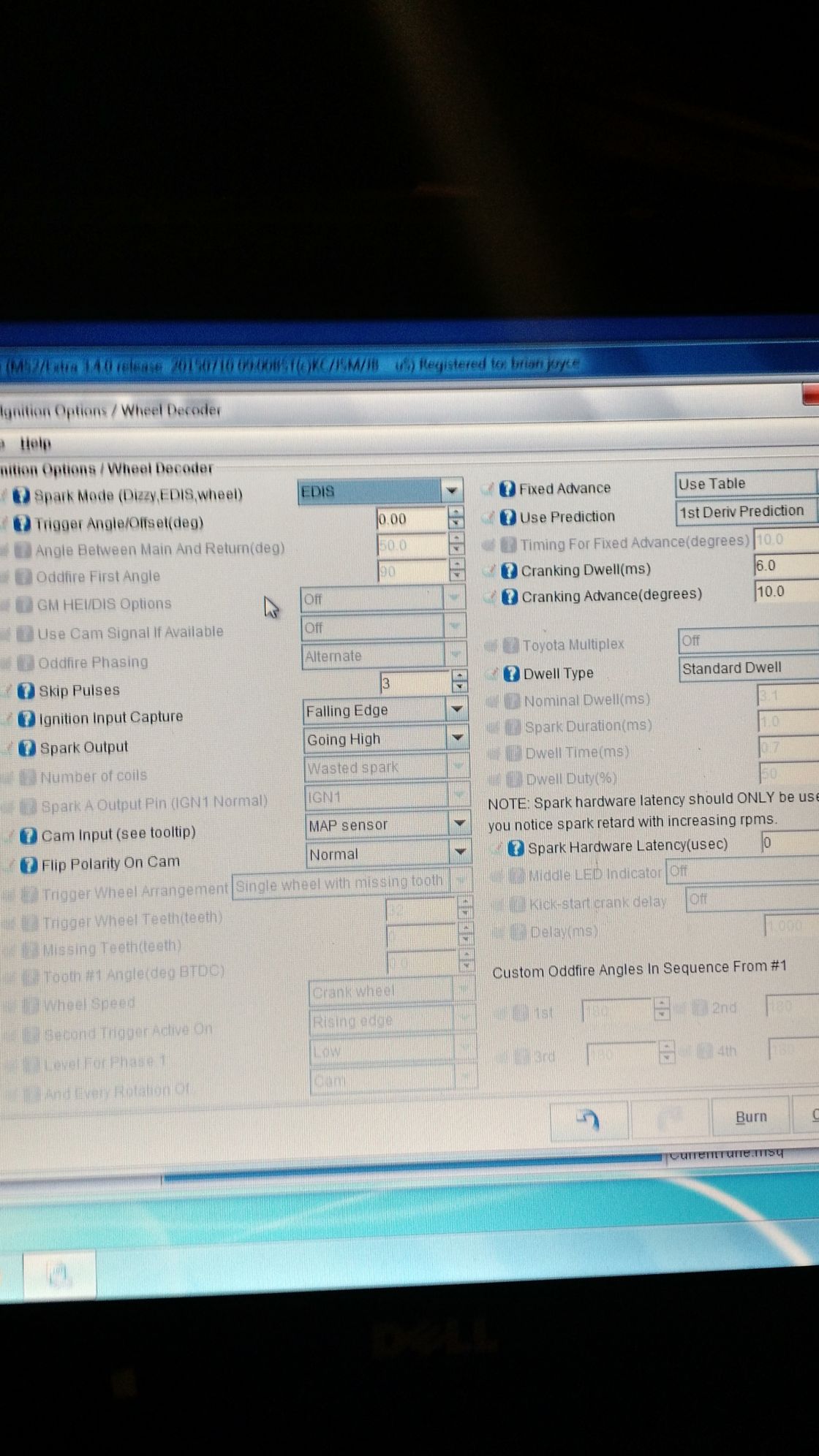Open Use Prediction 1st Deriv dropdown

747,511
